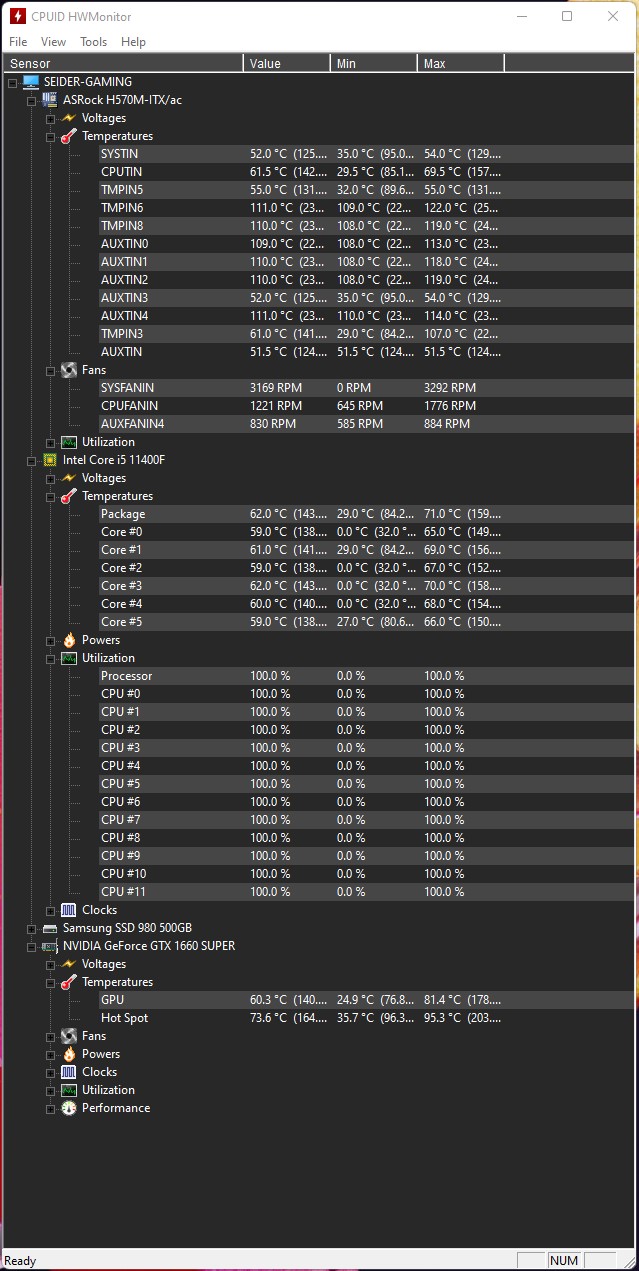The height and width of the screenshot is (1271, 639).
Task: Click the drive icon next to Samsung SSD 980 500GB
Action: [x=48, y=928]
